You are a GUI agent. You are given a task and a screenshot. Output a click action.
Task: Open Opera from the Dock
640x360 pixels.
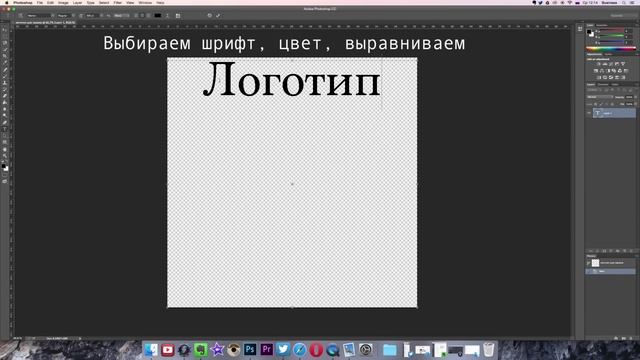tap(316, 349)
